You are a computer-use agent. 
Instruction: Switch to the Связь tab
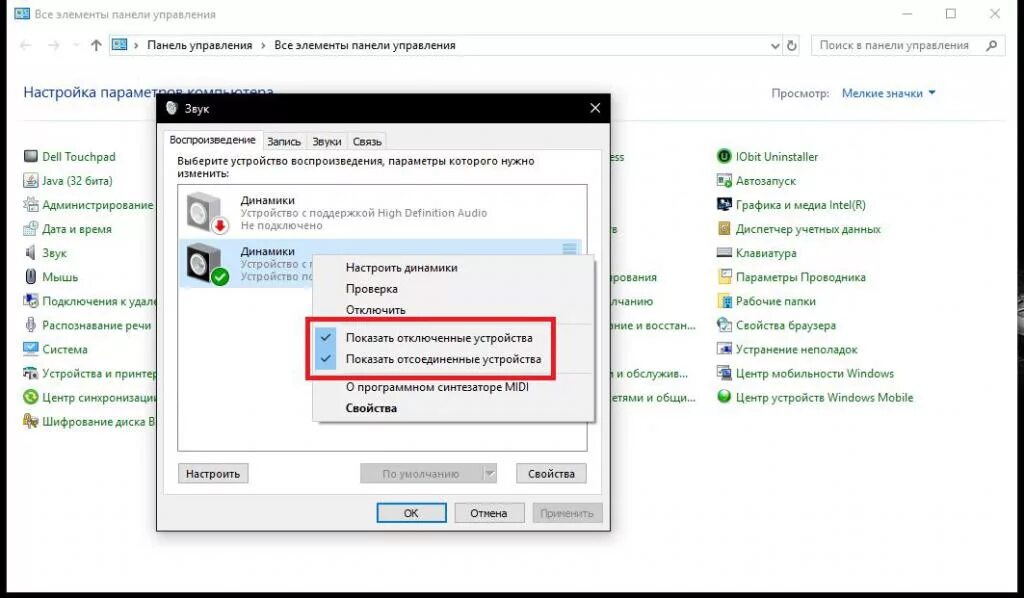click(x=366, y=141)
